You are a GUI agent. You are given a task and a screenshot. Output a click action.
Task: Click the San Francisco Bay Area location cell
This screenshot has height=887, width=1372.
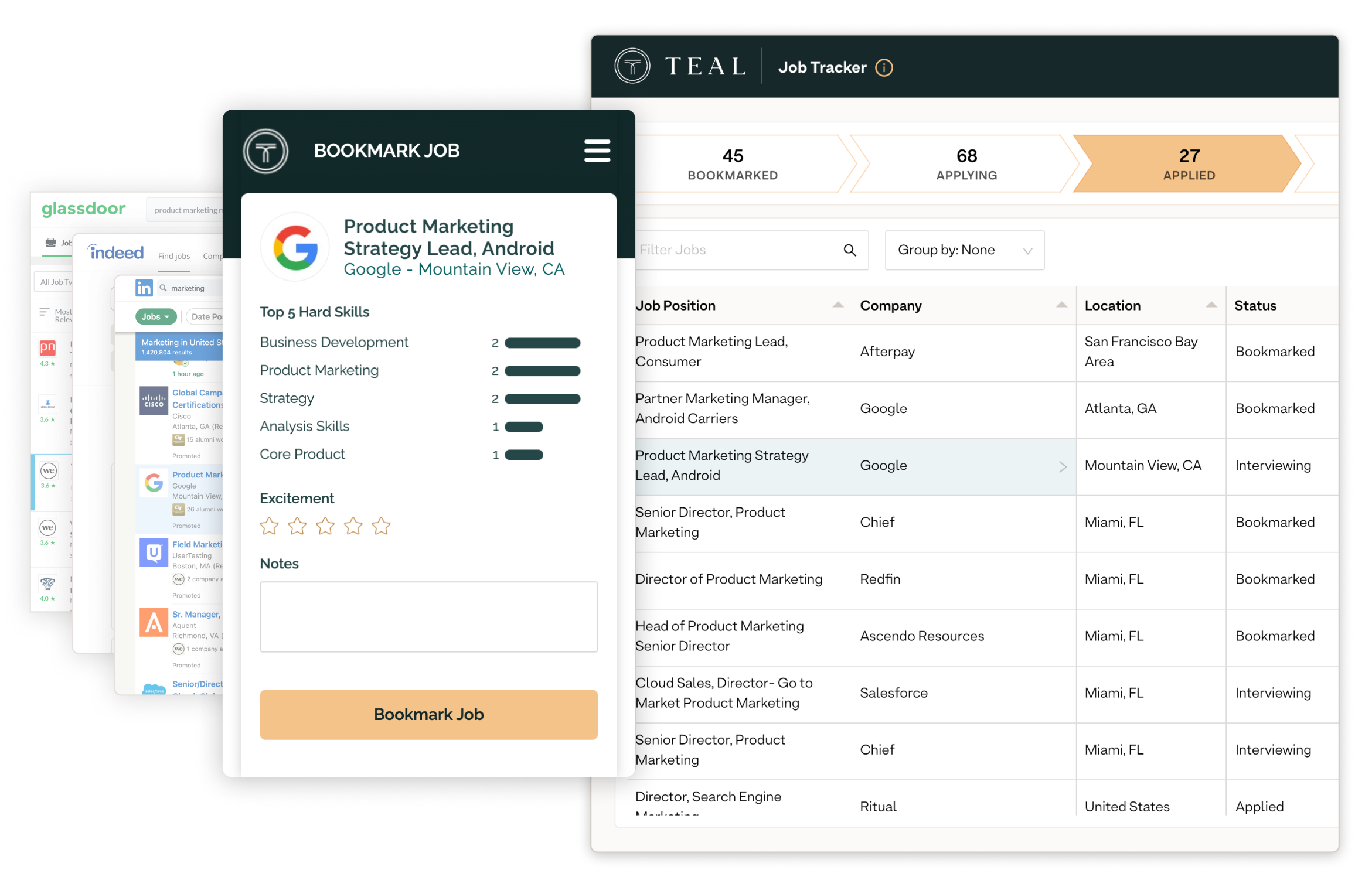1141,352
